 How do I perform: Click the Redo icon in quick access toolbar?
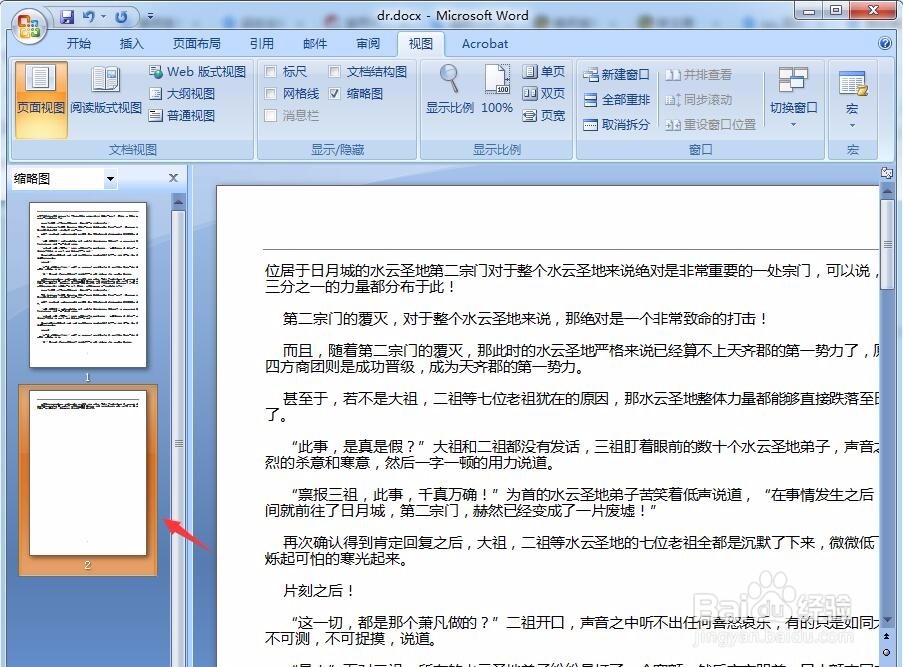[120, 17]
